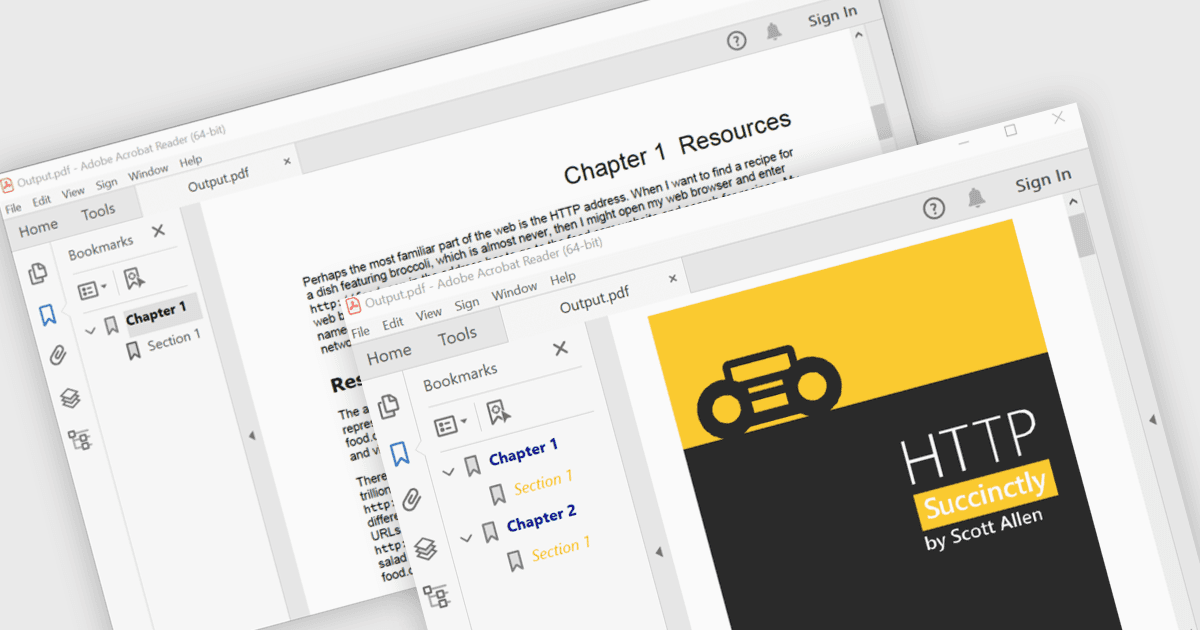Open File menu in back window
Image resolution: width=1200 pixels, height=630 pixels.
click(x=12, y=209)
